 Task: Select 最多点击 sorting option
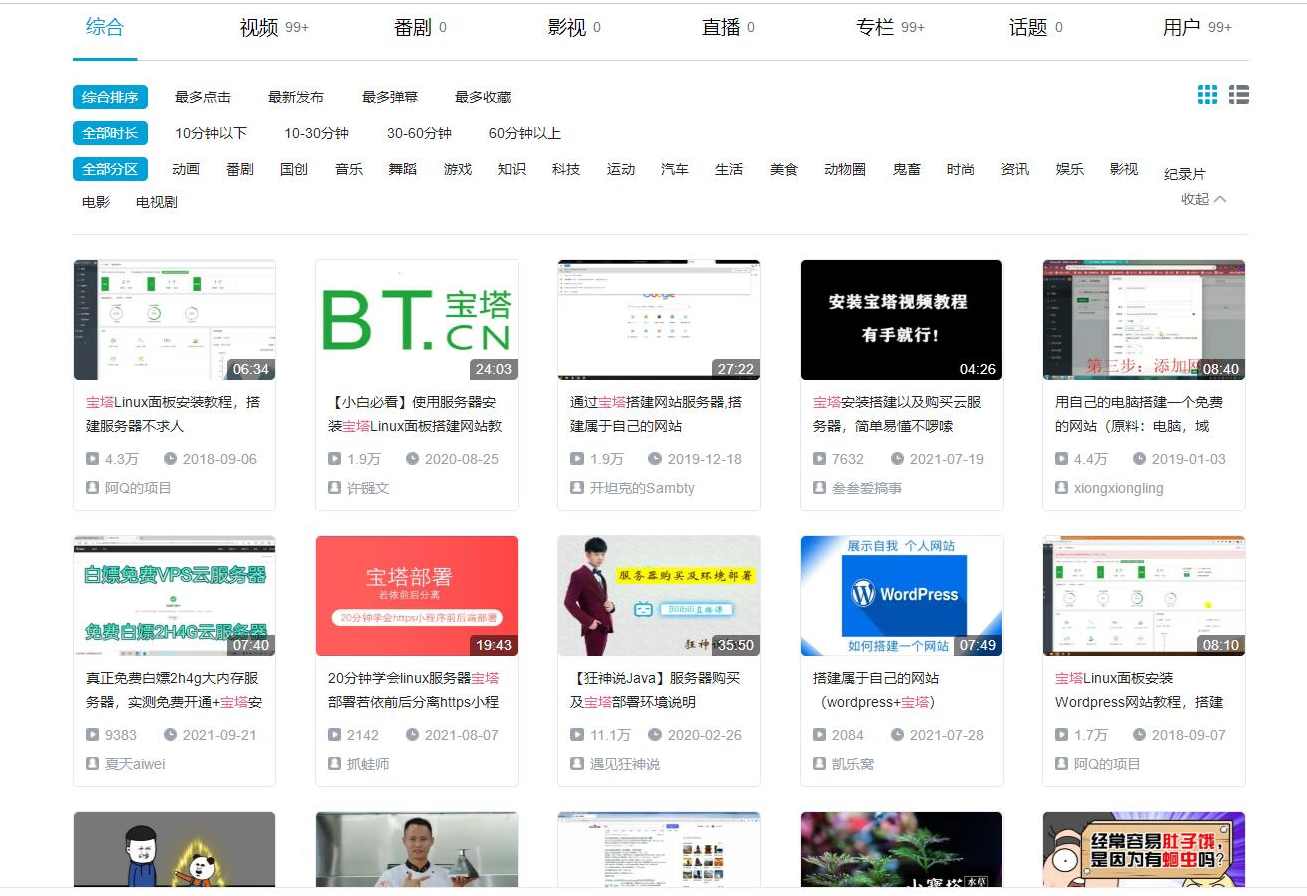202,96
